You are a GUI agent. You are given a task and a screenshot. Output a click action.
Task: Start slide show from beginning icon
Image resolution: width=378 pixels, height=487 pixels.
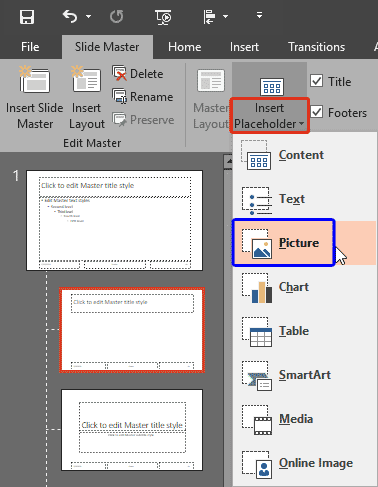163,17
